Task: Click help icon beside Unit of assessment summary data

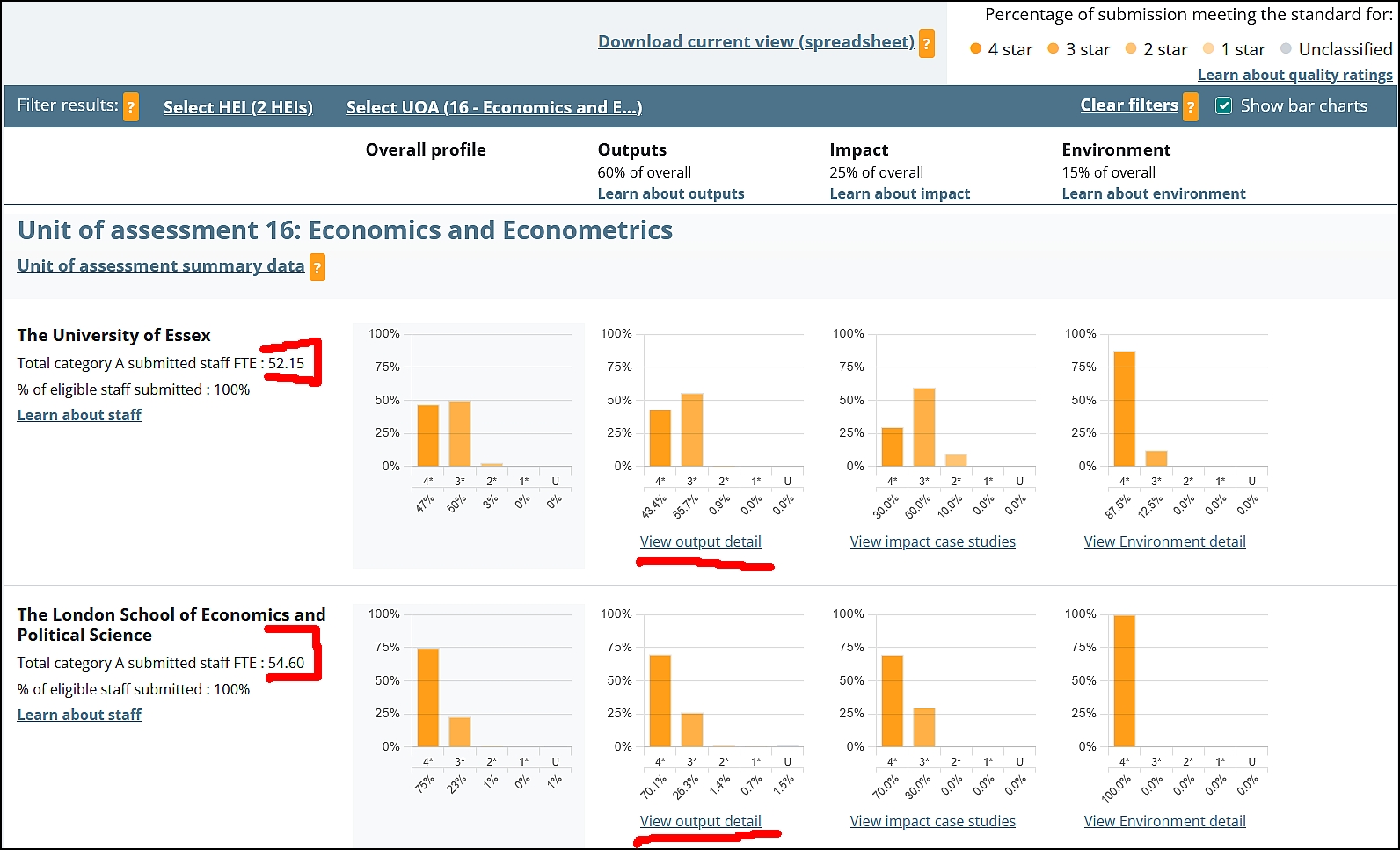Action: point(317,267)
